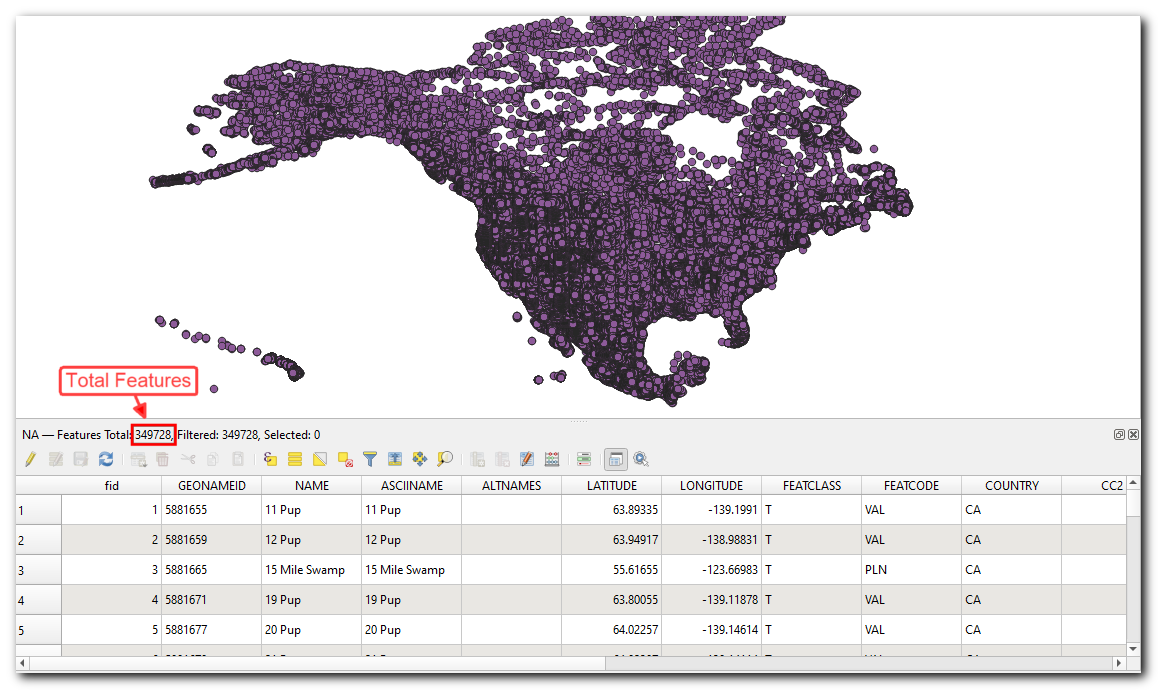Click the Invert selection icon

point(320,460)
